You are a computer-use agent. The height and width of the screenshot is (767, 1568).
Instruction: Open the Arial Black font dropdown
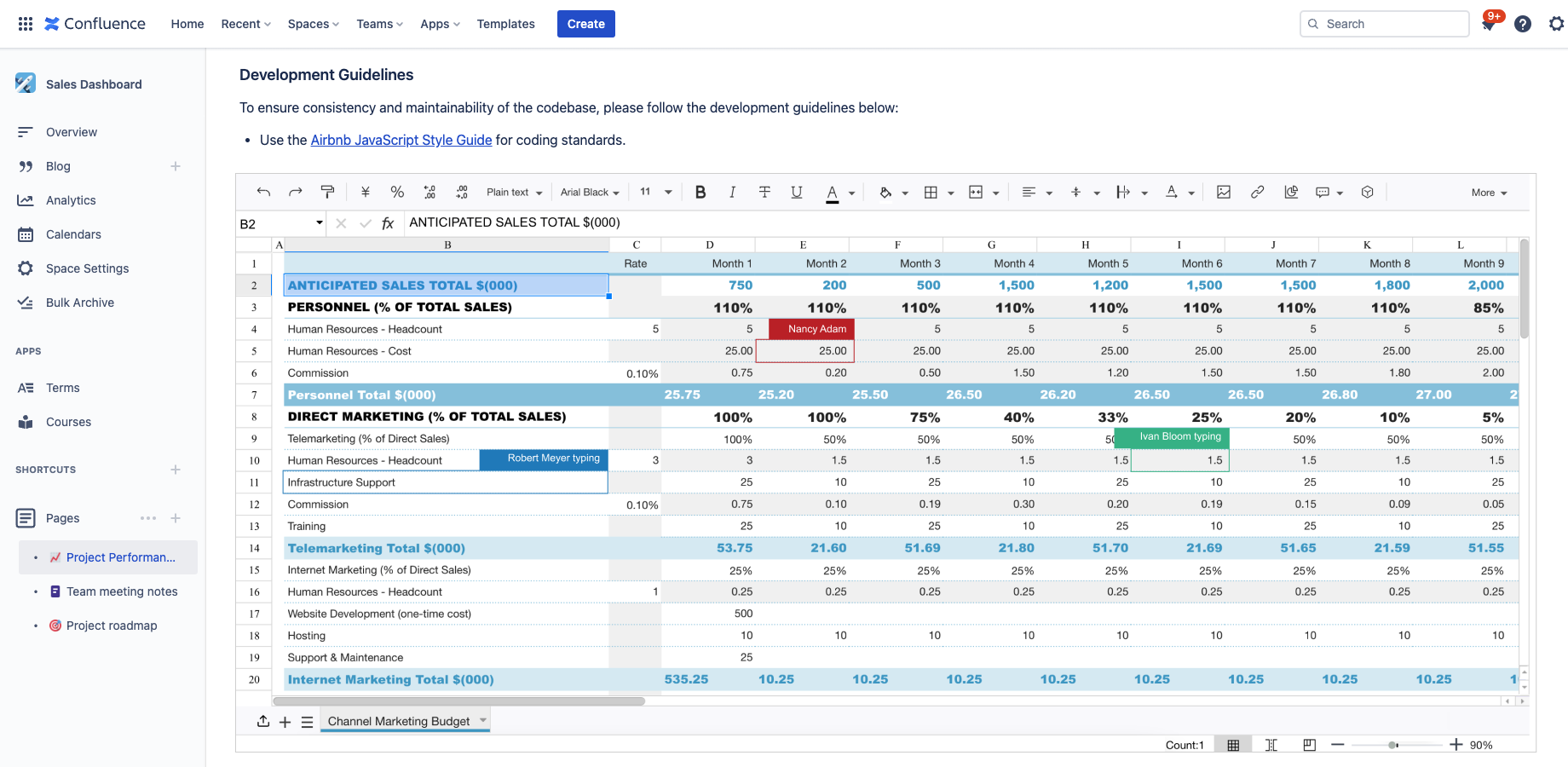pos(589,192)
